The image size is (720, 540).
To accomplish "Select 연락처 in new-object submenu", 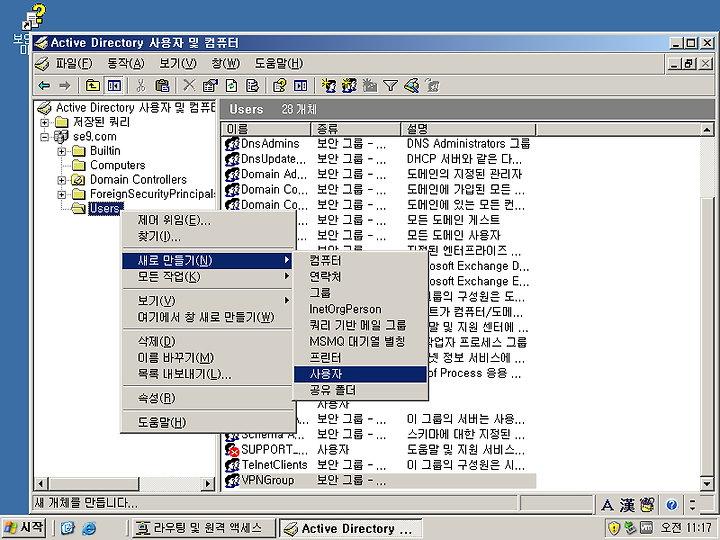I will (360, 277).
